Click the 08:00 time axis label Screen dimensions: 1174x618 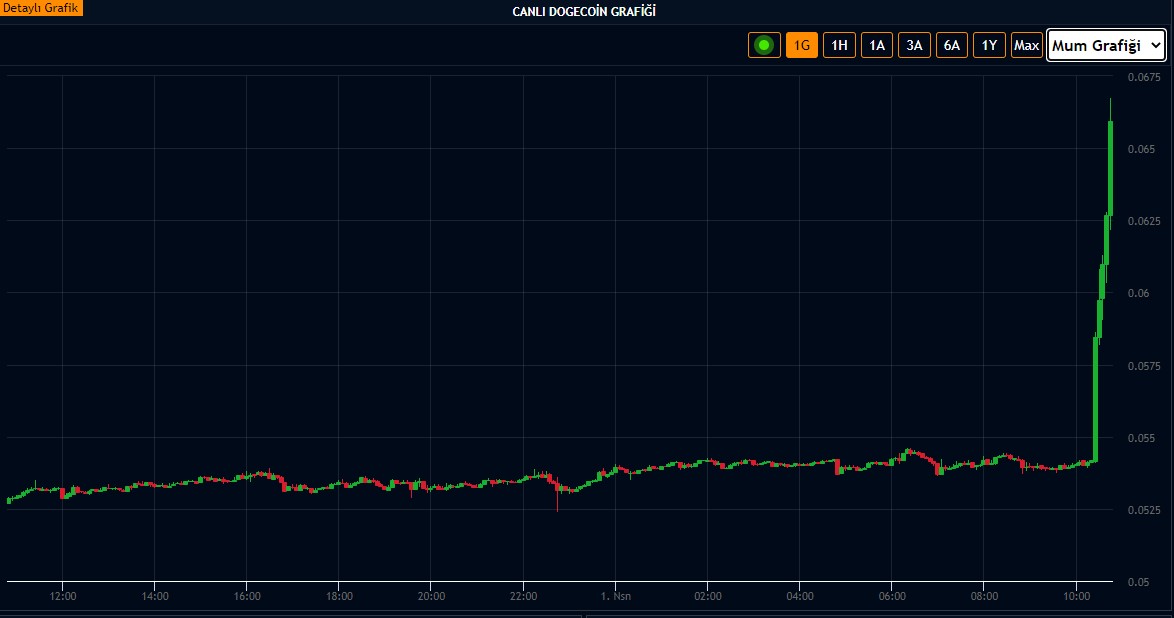pyautogui.click(x=984, y=596)
